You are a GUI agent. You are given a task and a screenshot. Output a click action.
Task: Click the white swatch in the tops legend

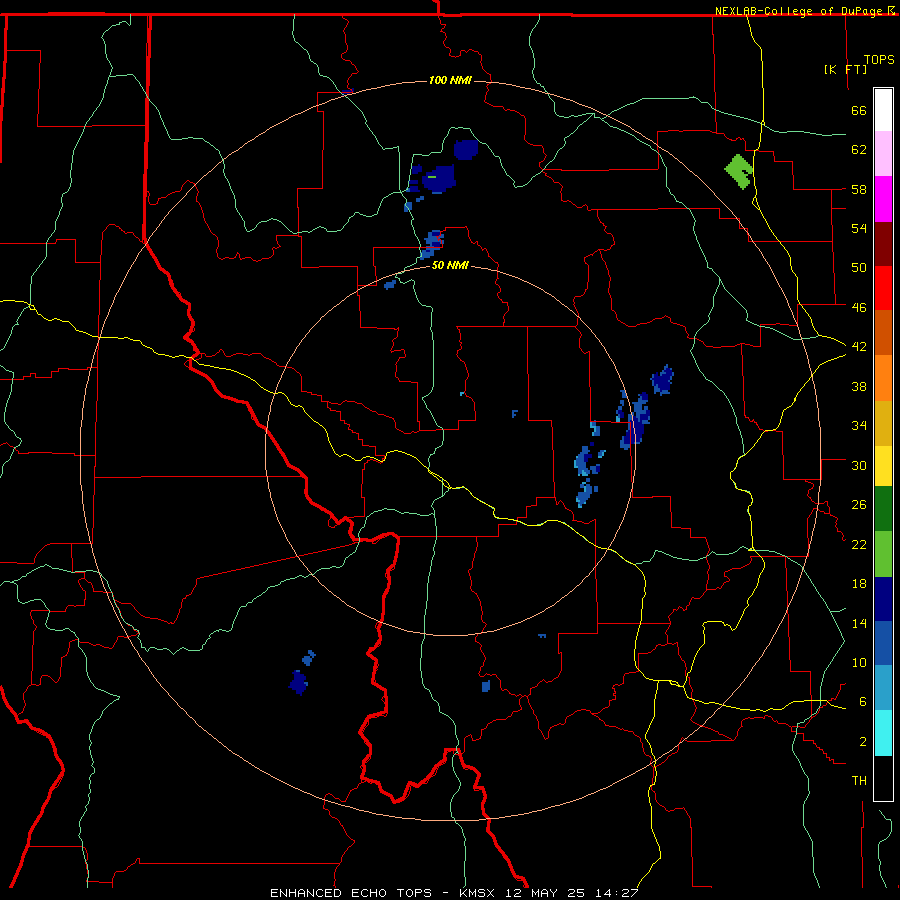[x=883, y=110]
